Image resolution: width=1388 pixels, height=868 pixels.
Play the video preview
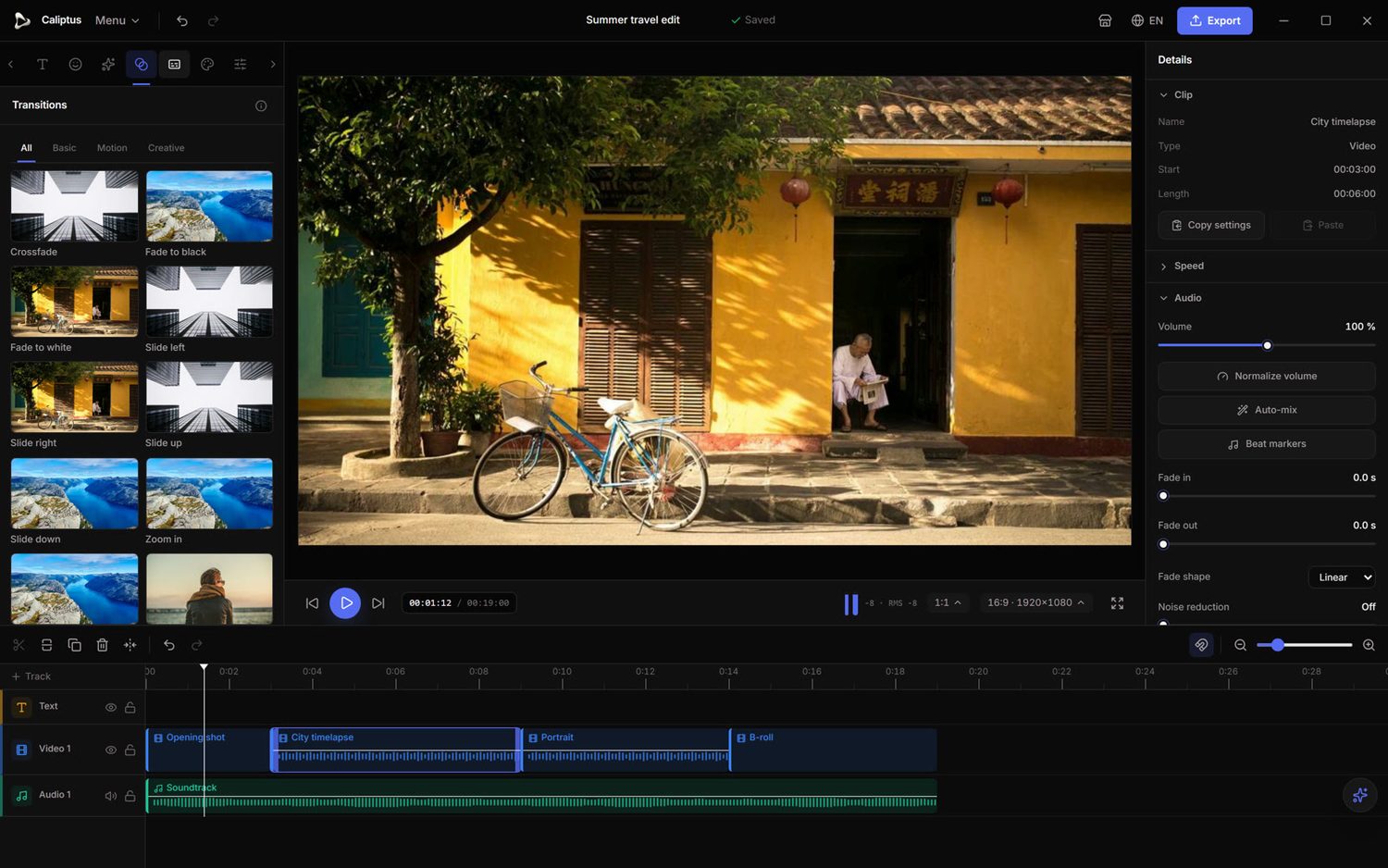point(345,603)
